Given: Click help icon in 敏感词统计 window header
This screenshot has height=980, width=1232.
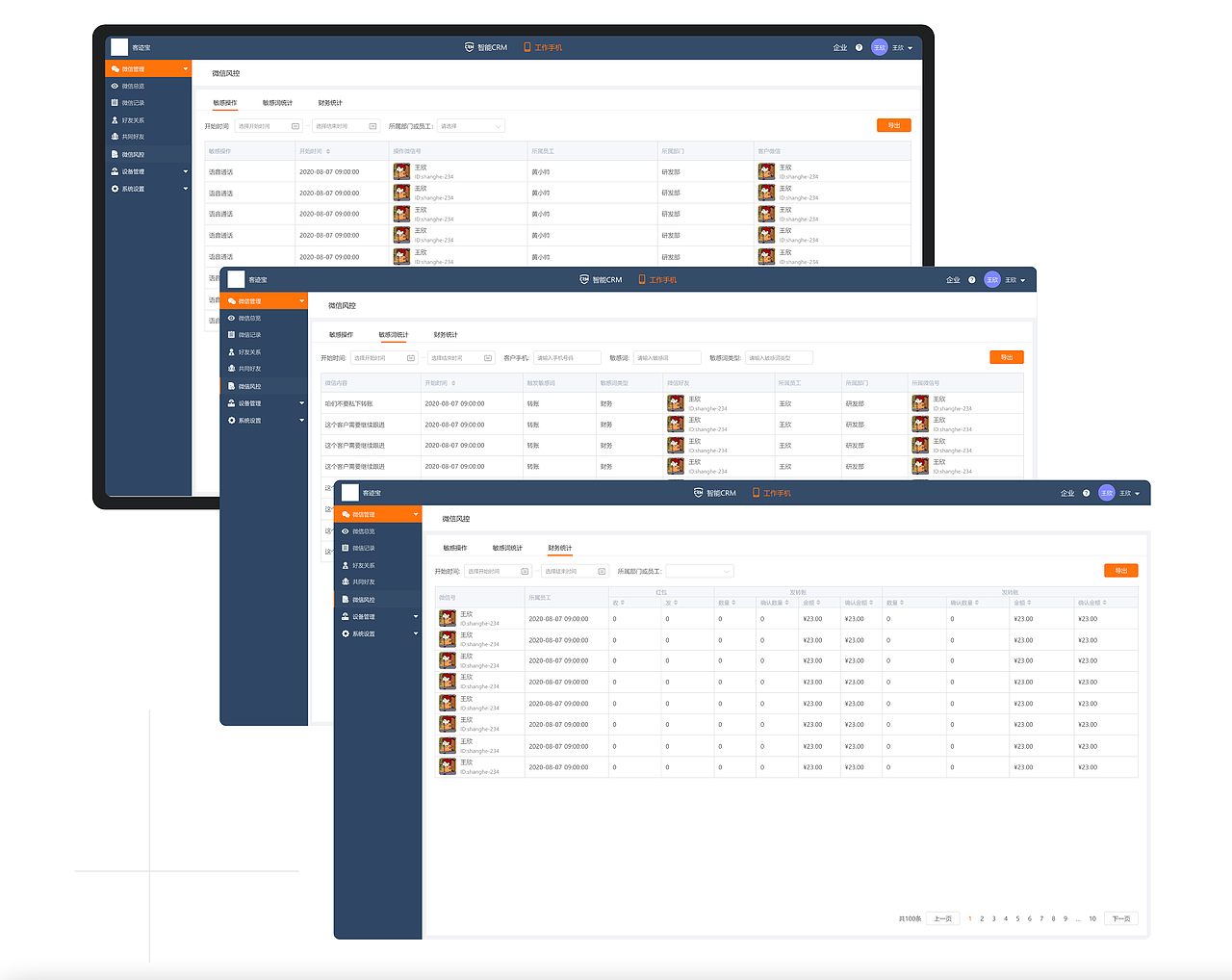Looking at the screenshot, I should click(x=972, y=280).
